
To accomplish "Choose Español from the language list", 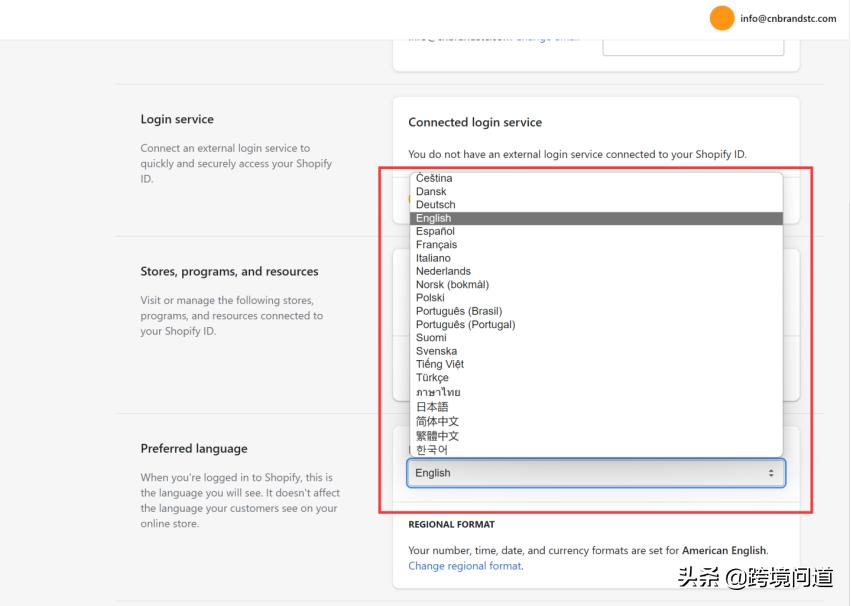I will [435, 231].
